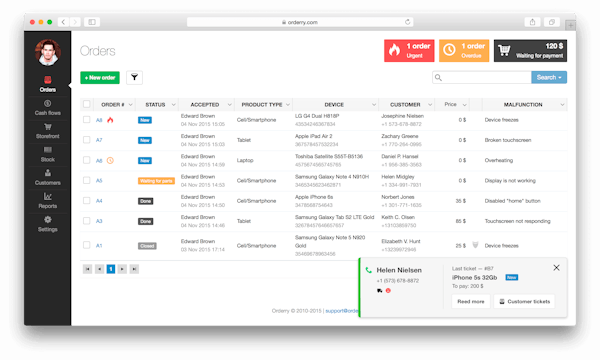The image size is (600, 360).
Task: Go to previous page of orders
Action: (x=99, y=269)
